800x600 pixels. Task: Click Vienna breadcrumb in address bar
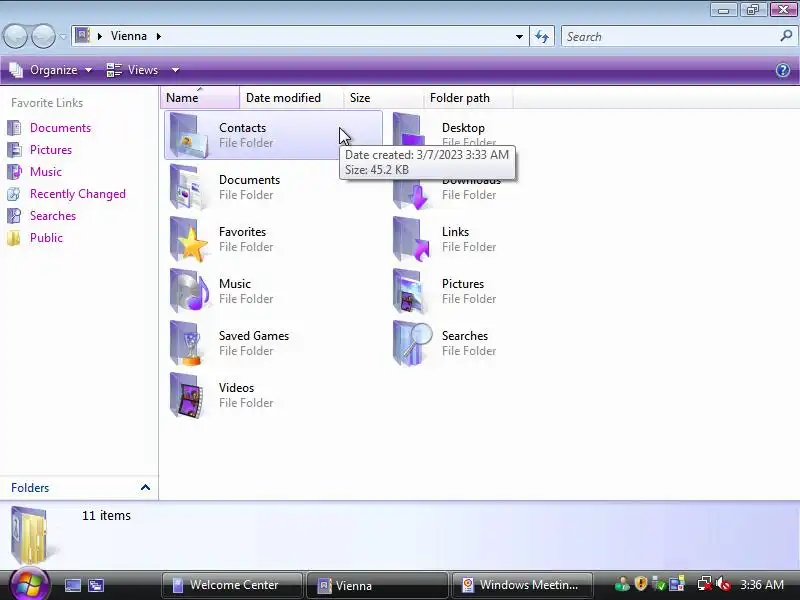(x=129, y=36)
